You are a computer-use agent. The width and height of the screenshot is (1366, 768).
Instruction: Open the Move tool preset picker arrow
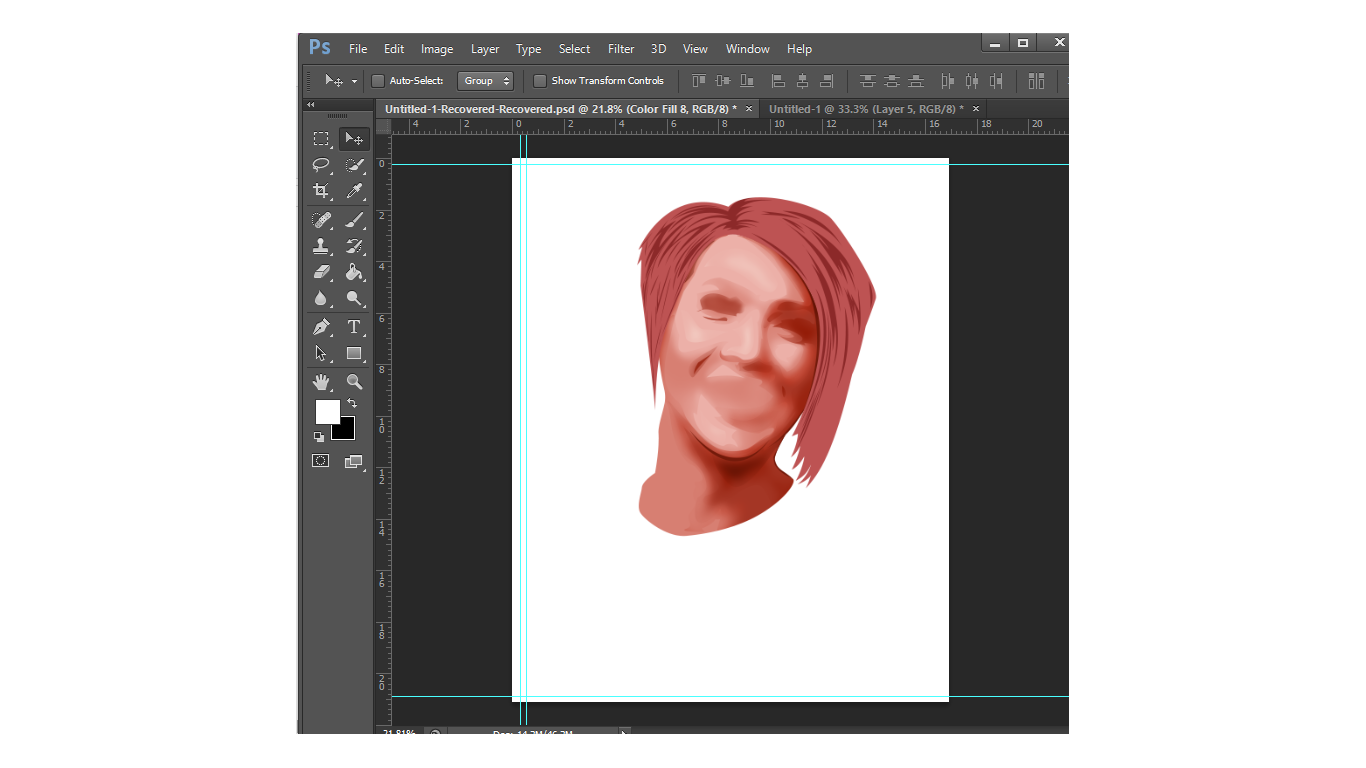(x=354, y=82)
